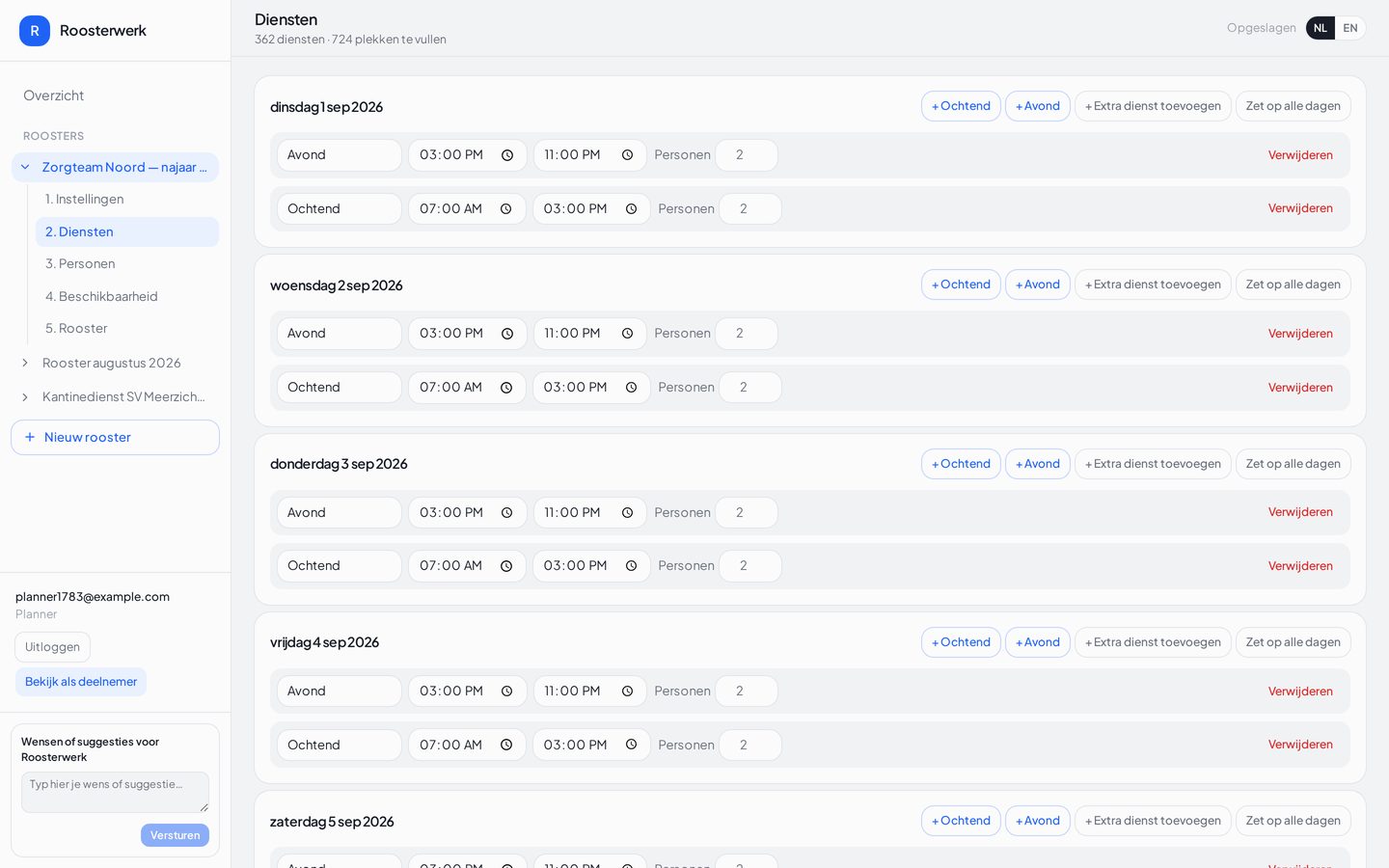
Task: Add an Ochtend shift to dinsdag 1 sep
Action: click(961, 106)
